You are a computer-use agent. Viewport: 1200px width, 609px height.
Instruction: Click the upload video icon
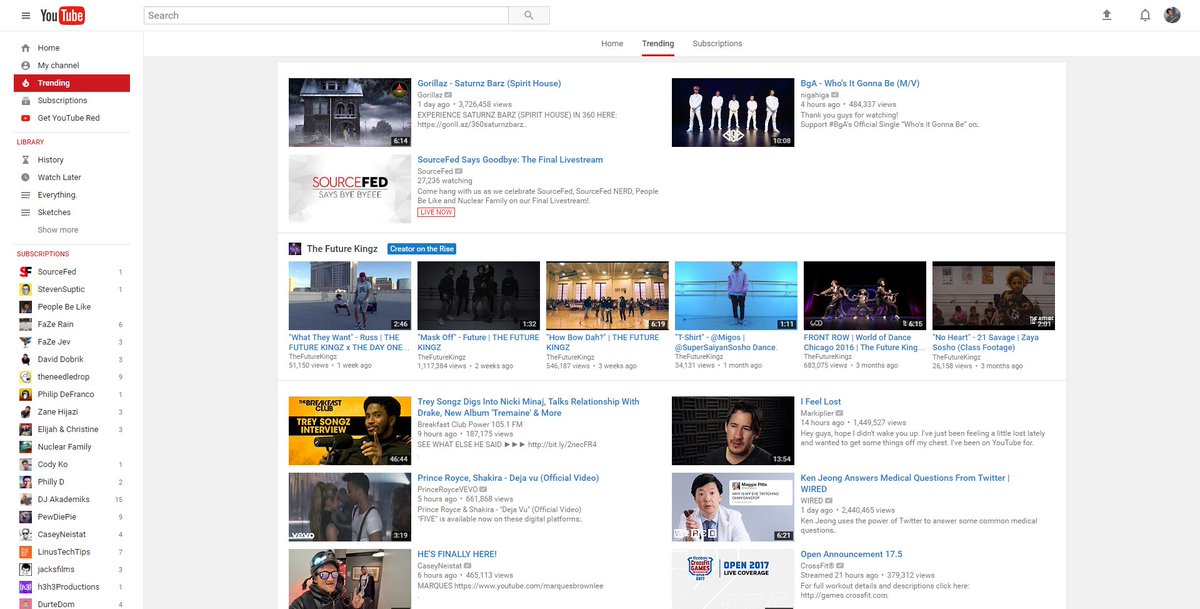click(x=1107, y=15)
